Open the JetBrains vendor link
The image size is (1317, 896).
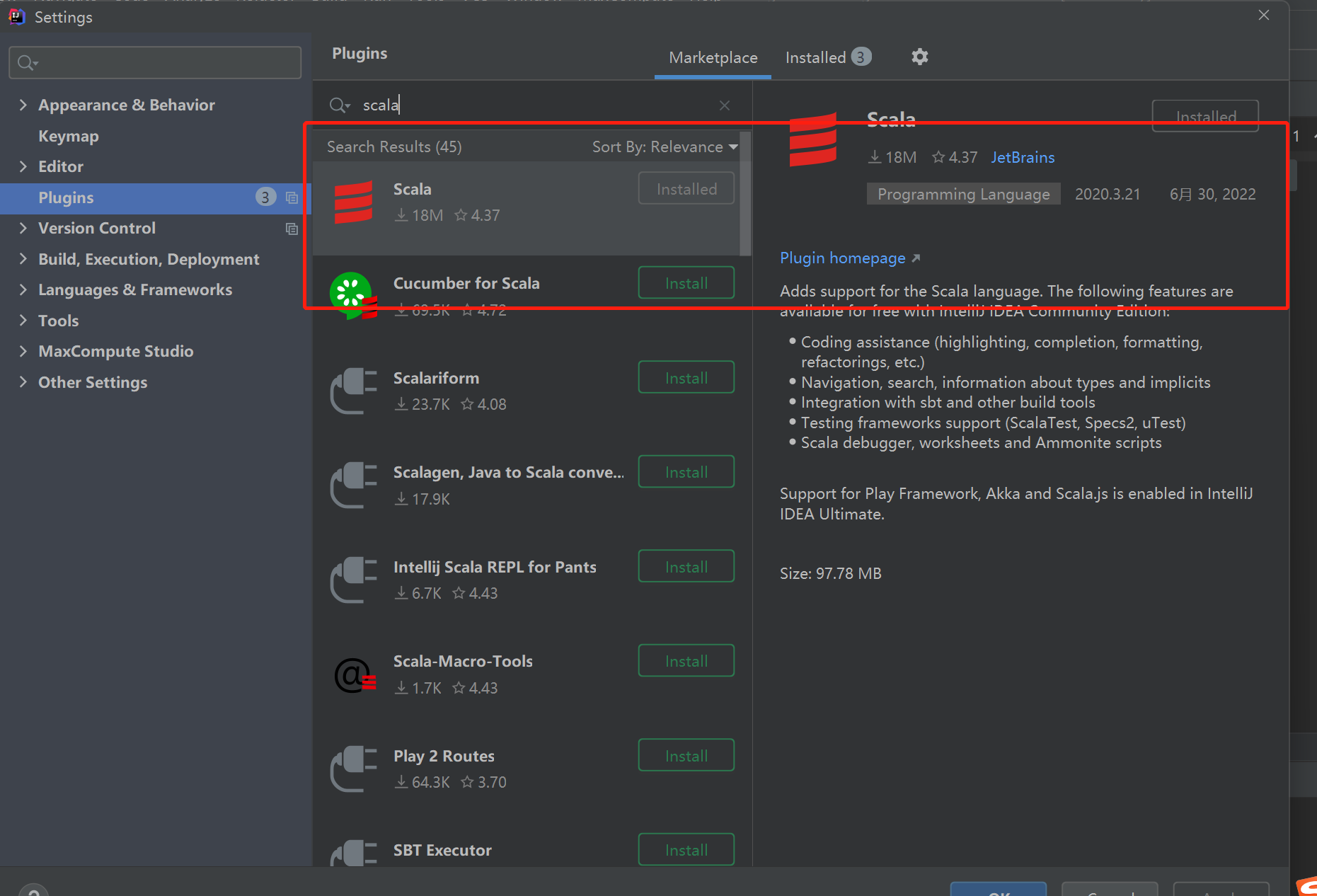coord(1023,157)
